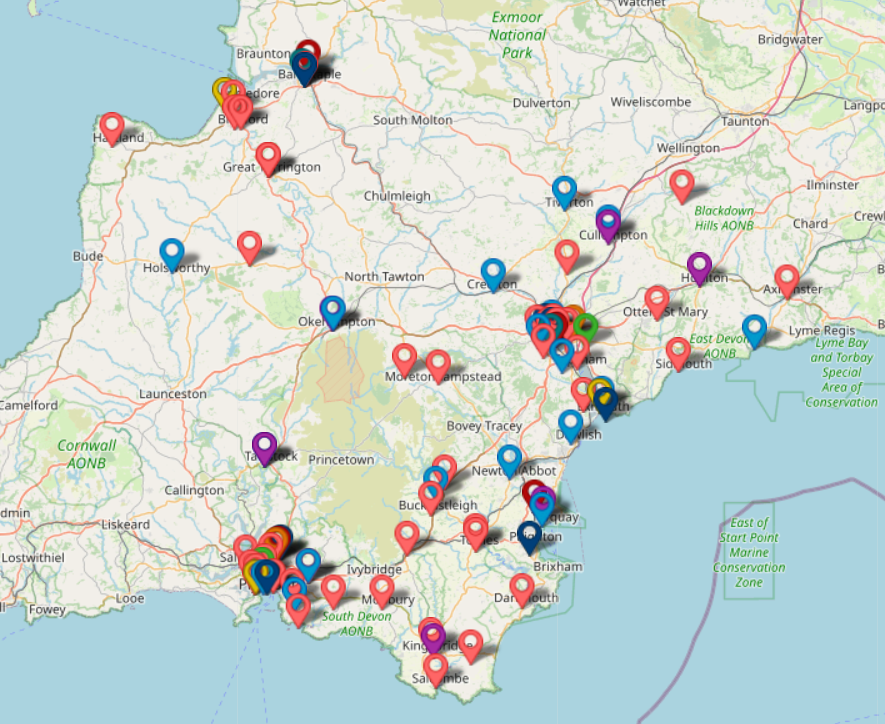Open the blue marker at Newton Abbot
The width and height of the screenshot is (885, 724).
510,459
